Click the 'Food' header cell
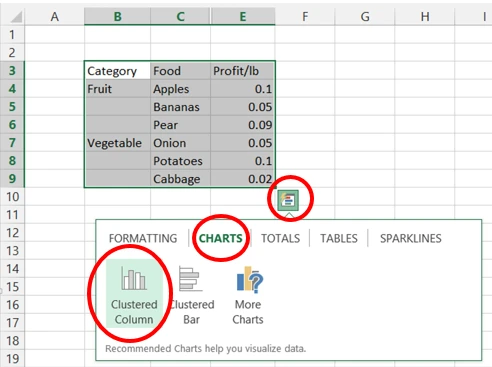This screenshot has width=492, height=367. pyautogui.click(x=180, y=71)
